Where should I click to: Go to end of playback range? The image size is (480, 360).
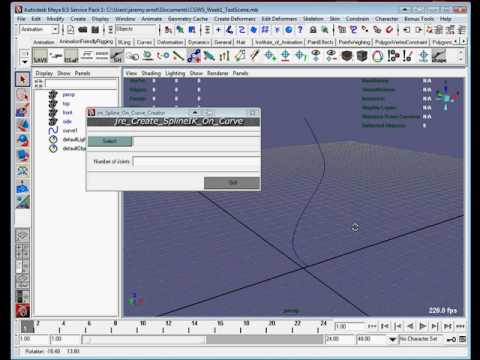(x=448, y=326)
